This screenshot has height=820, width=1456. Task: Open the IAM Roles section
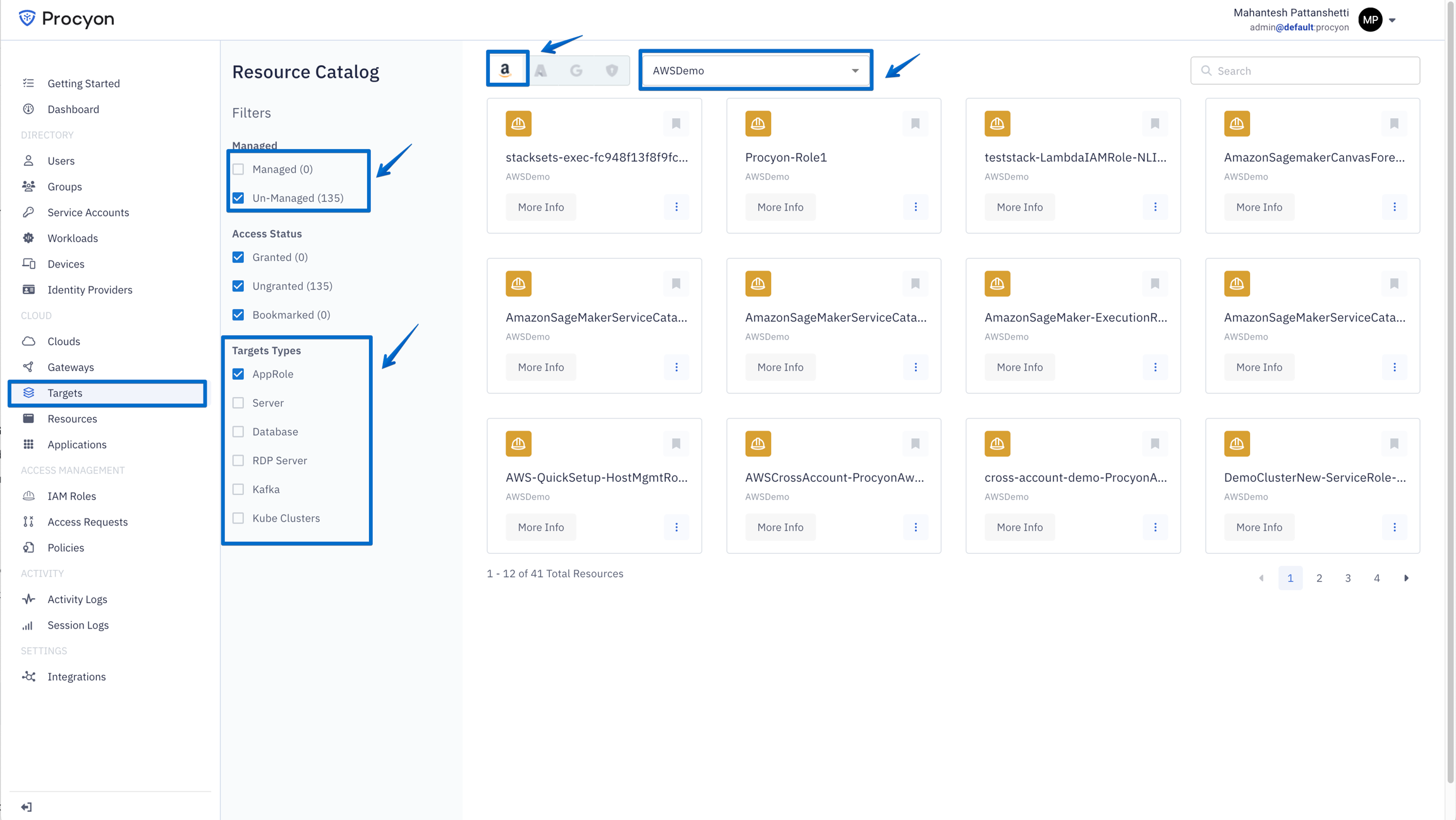tap(71, 496)
